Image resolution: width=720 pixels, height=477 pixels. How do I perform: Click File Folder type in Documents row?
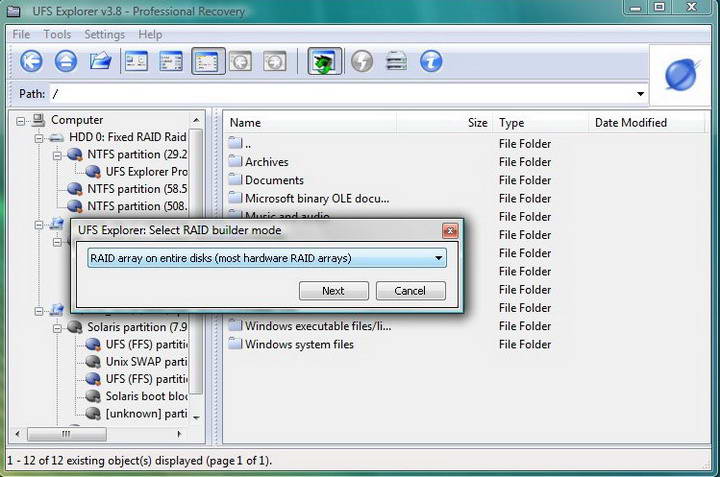pos(525,180)
